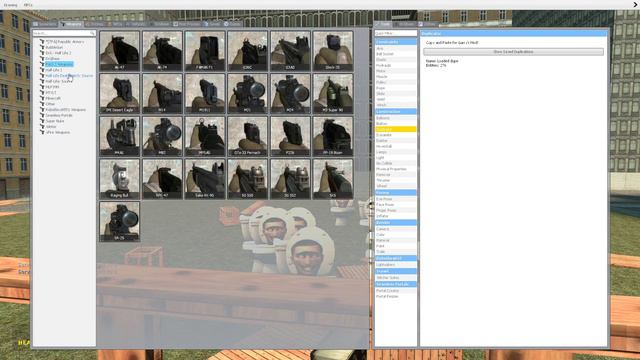Collapse the Render tool category
Image resolution: width=640 pixels, height=360 pixels.
coord(396,222)
